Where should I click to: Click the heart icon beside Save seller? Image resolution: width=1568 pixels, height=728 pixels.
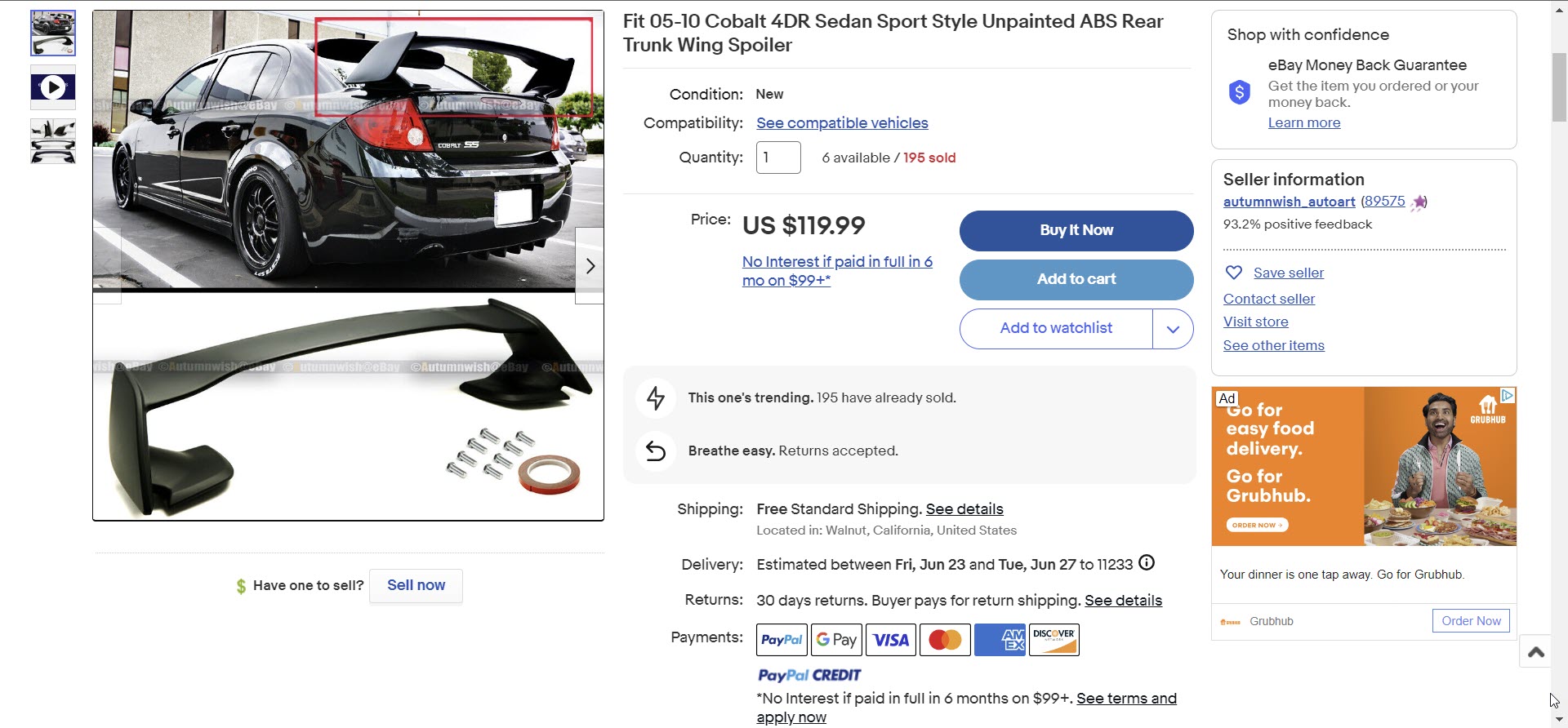coord(1234,273)
